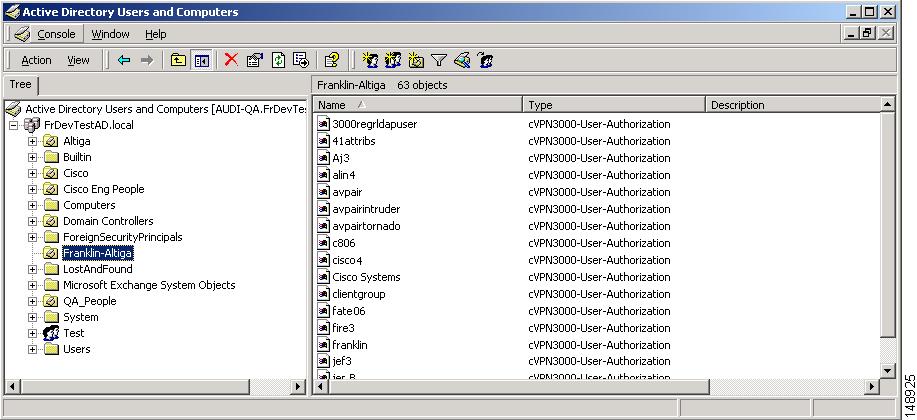Click the clientgroup object icon
The height and width of the screenshot is (420, 917).
pos(323,294)
